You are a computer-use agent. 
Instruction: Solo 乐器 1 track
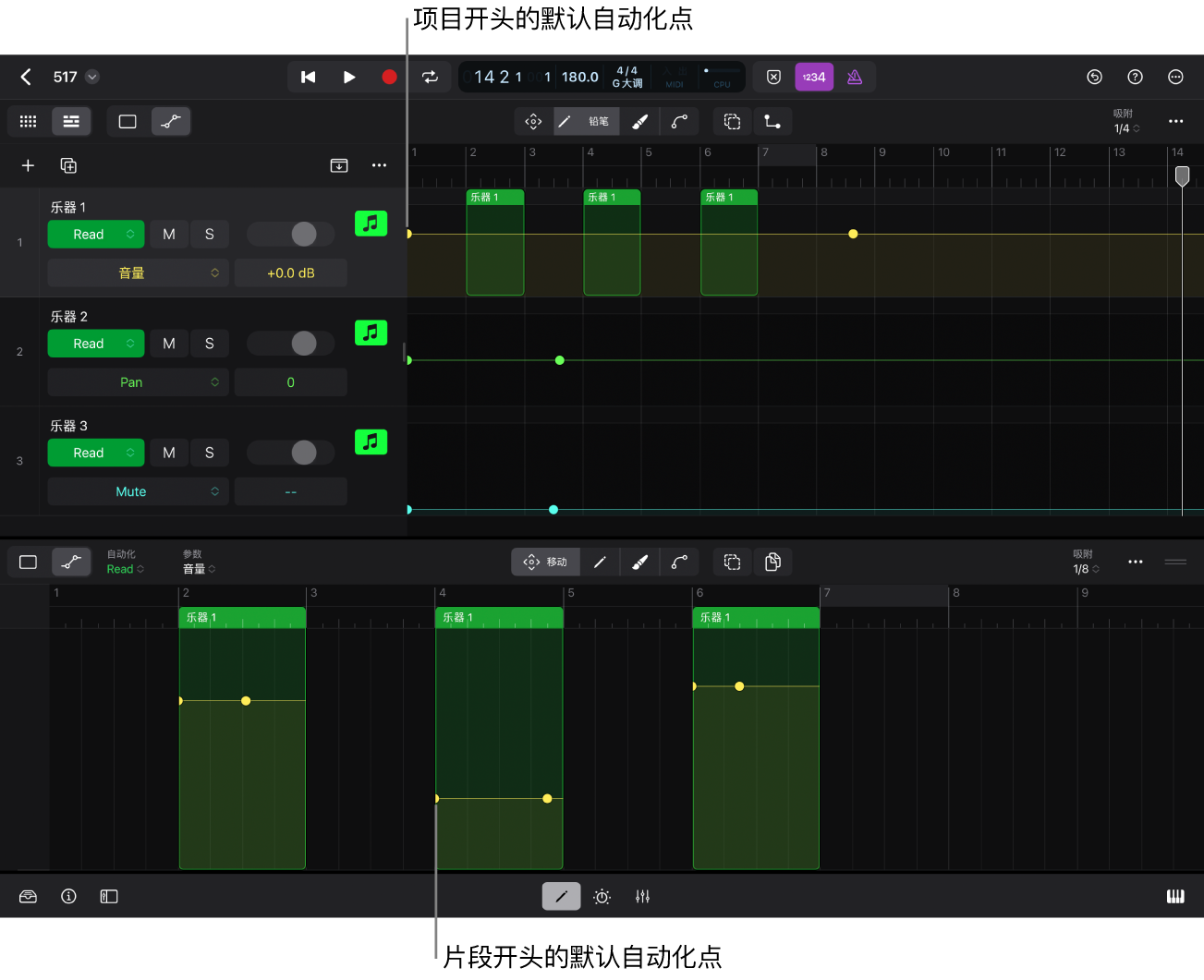tap(210, 235)
